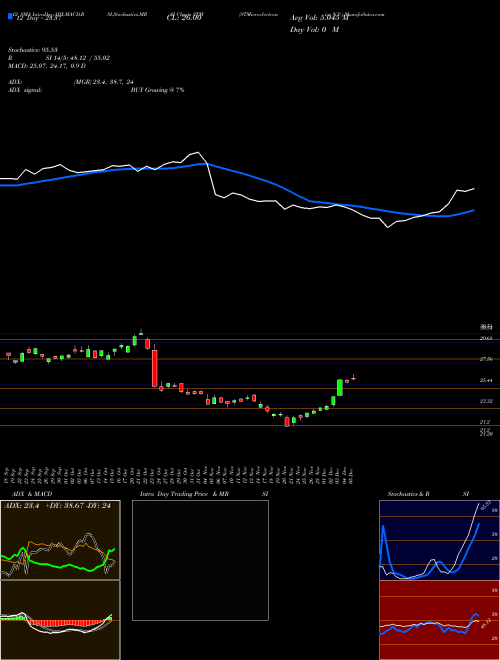The width and height of the screenshot is (500, 660).
Task: Click the 'Day Vol: 0 M' label
Action: click(x=314, y=30)
